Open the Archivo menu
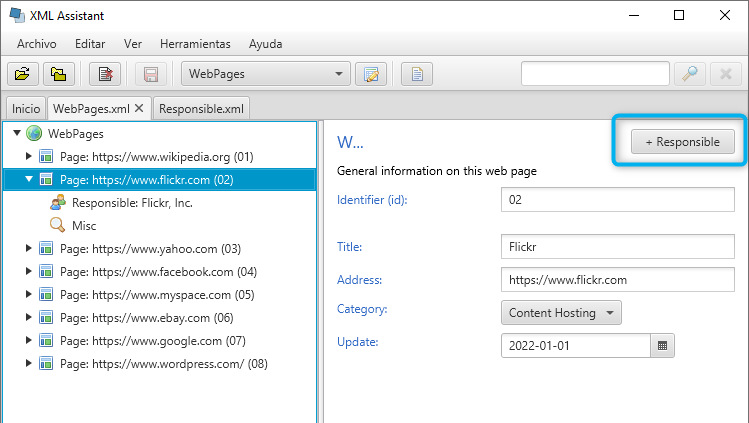This screenshot has height=423, width=749. (x=37, y=44)
